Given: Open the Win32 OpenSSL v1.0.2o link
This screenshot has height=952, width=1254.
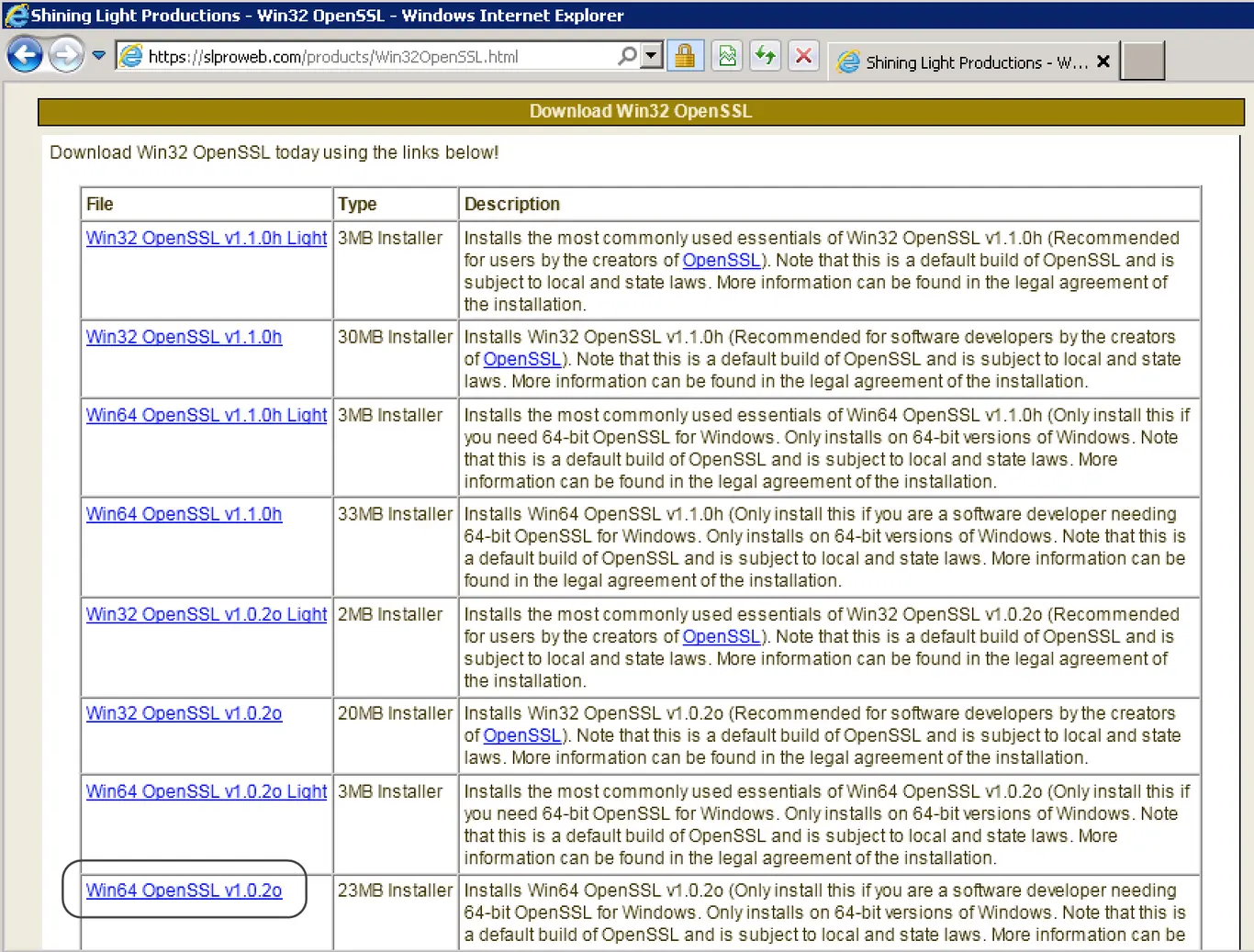Looking at the screenshot, I should (x=185, y=713).
